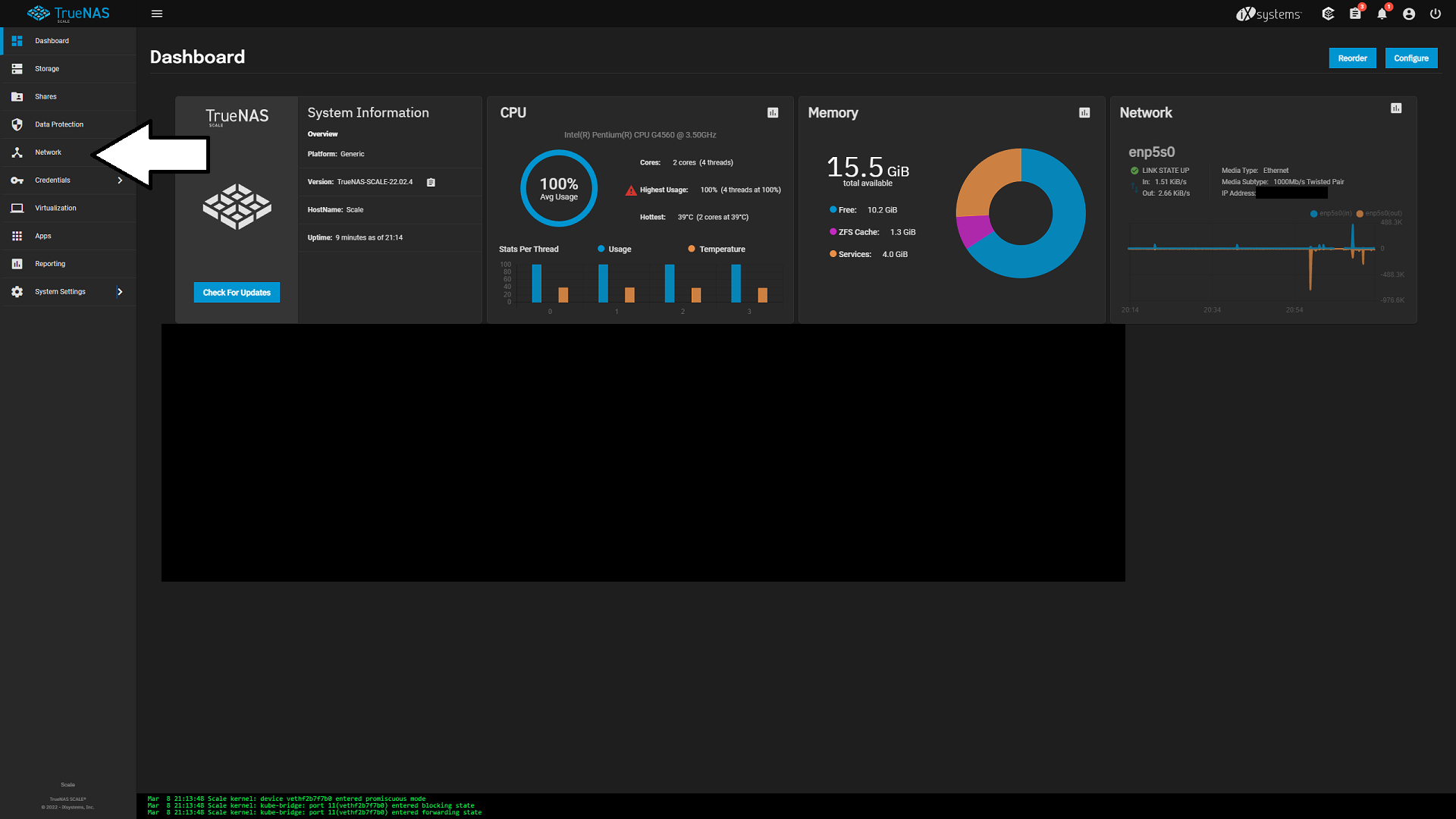
Task: Click the "Out: 2.66 KiB/s" network rate
Action: [x=1166, y=193]
